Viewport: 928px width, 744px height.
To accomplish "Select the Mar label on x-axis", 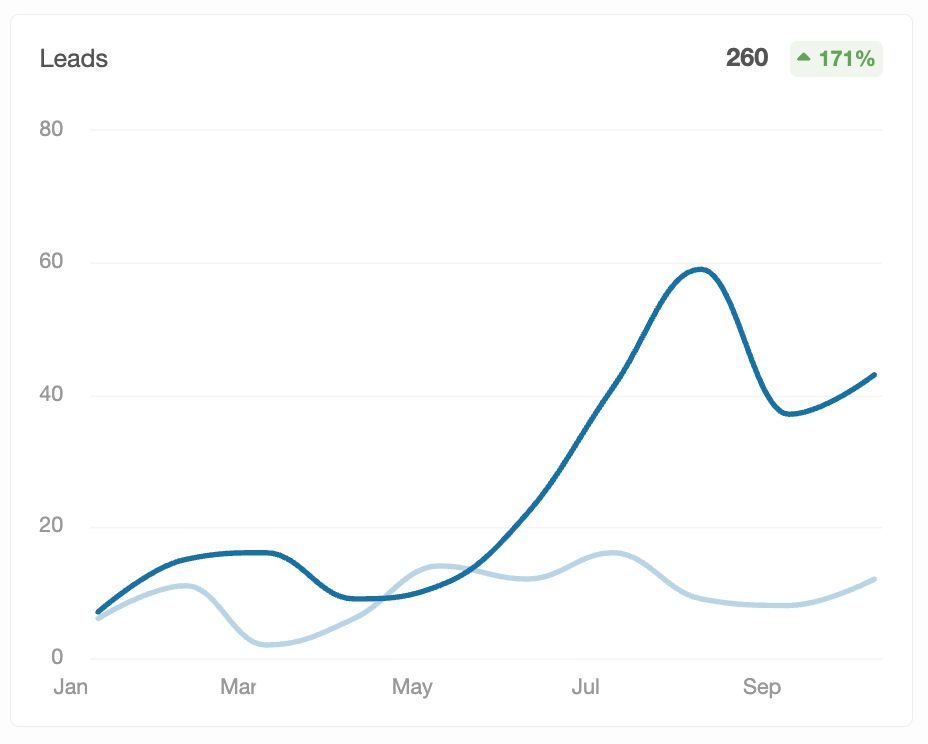I will coord(238,687).
